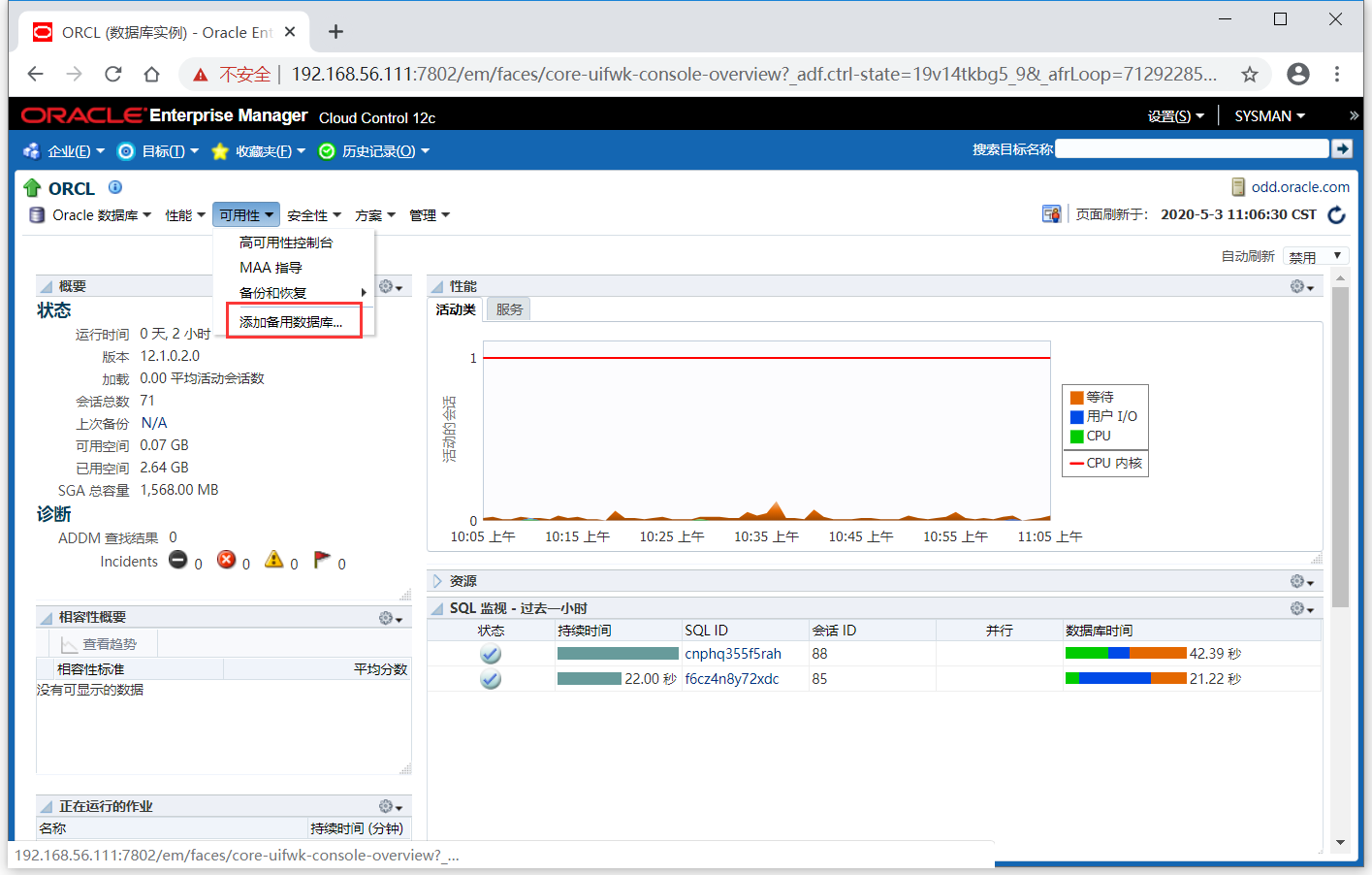Click the browser address bar URL
Screen dimensions: 1372x875
754,75
